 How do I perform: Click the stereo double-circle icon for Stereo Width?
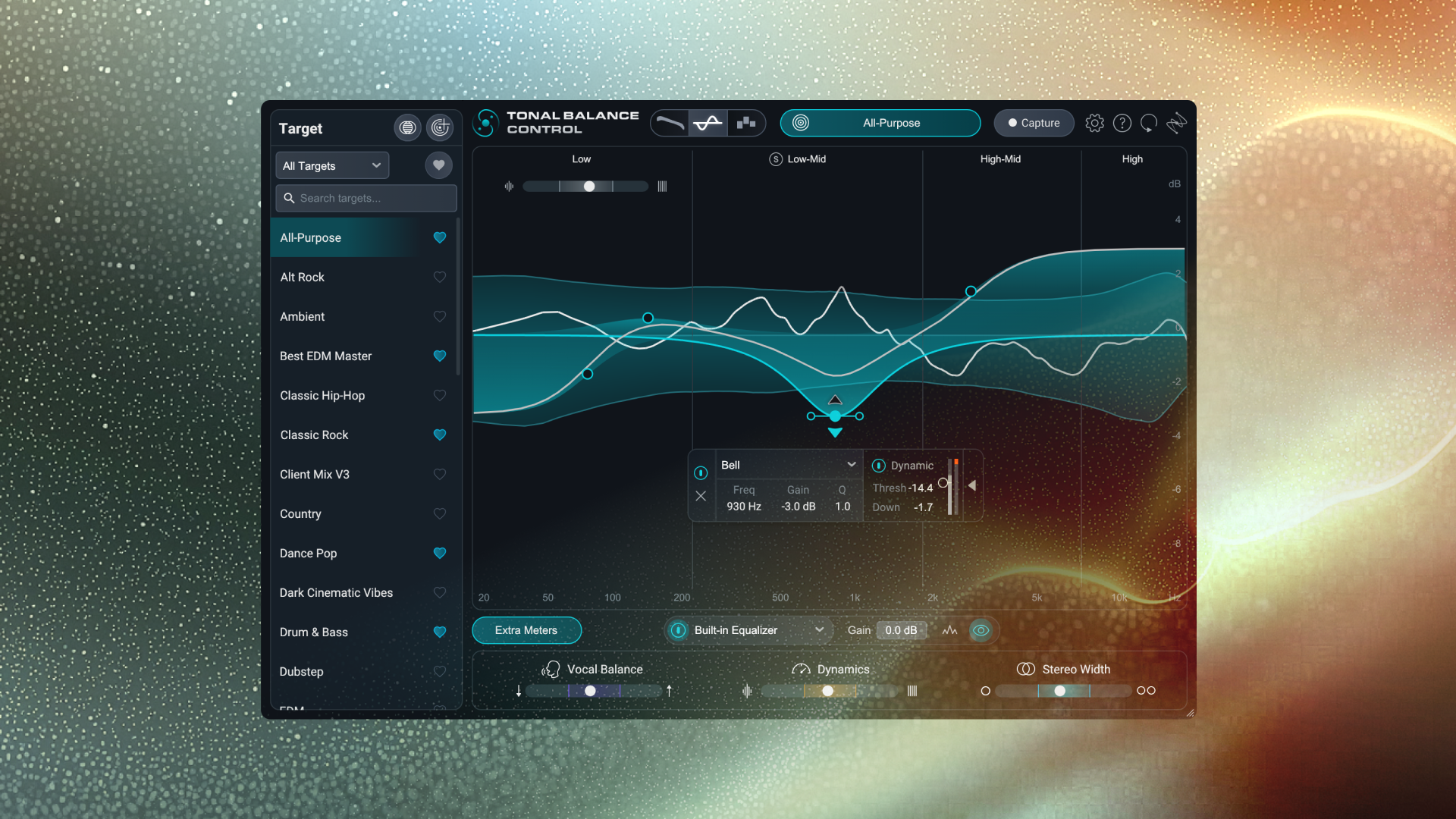[1146, 691]
